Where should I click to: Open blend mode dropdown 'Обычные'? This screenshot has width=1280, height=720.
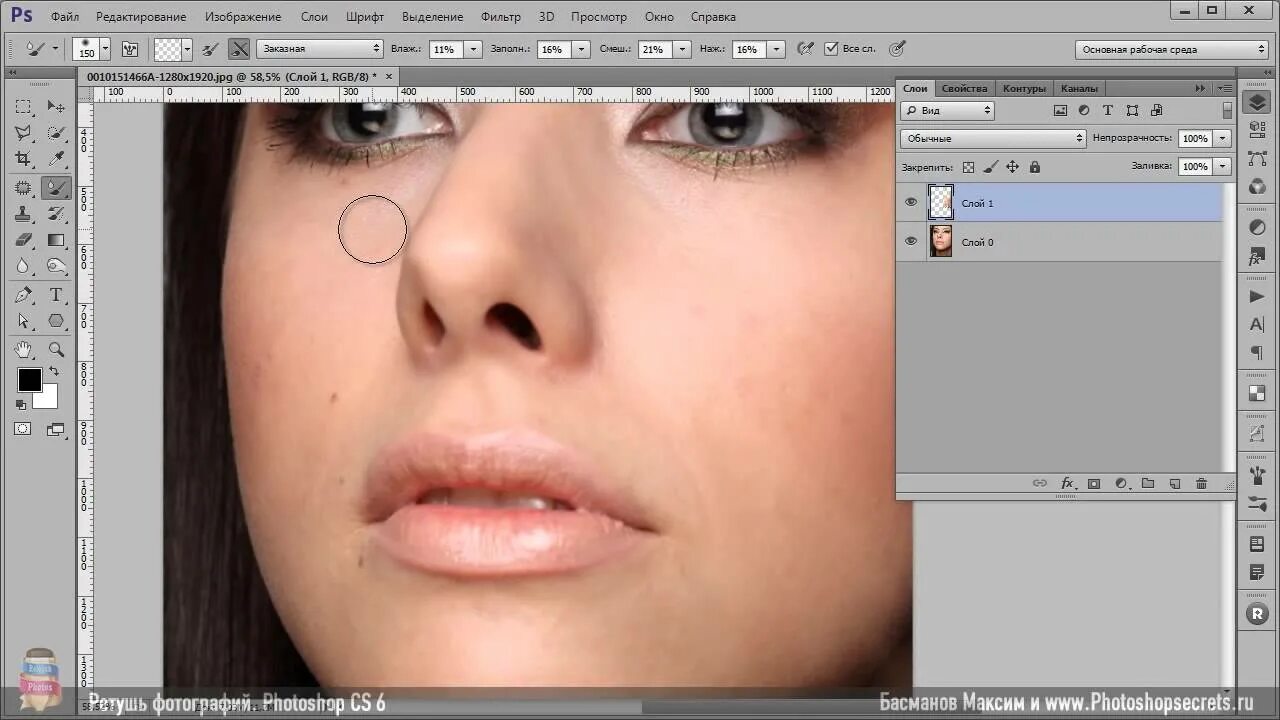[992, 138]
